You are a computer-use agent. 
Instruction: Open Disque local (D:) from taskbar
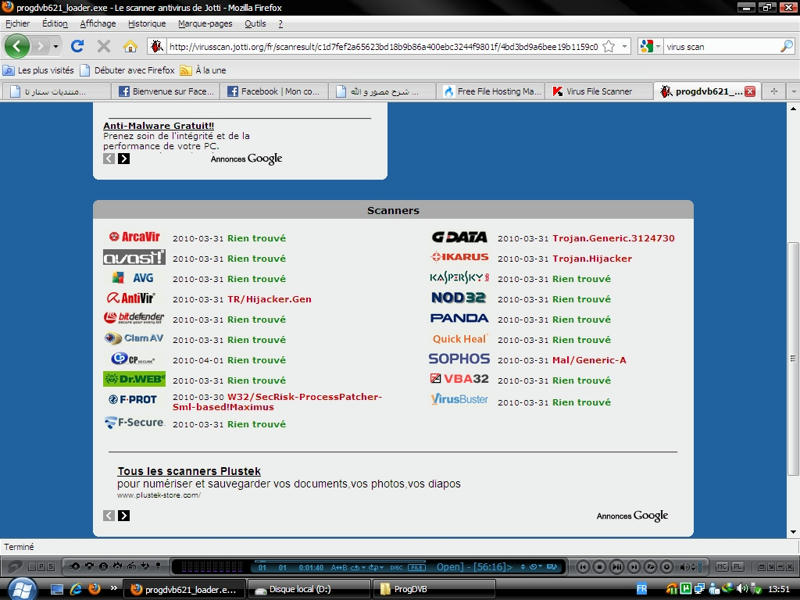pos(309,589)
